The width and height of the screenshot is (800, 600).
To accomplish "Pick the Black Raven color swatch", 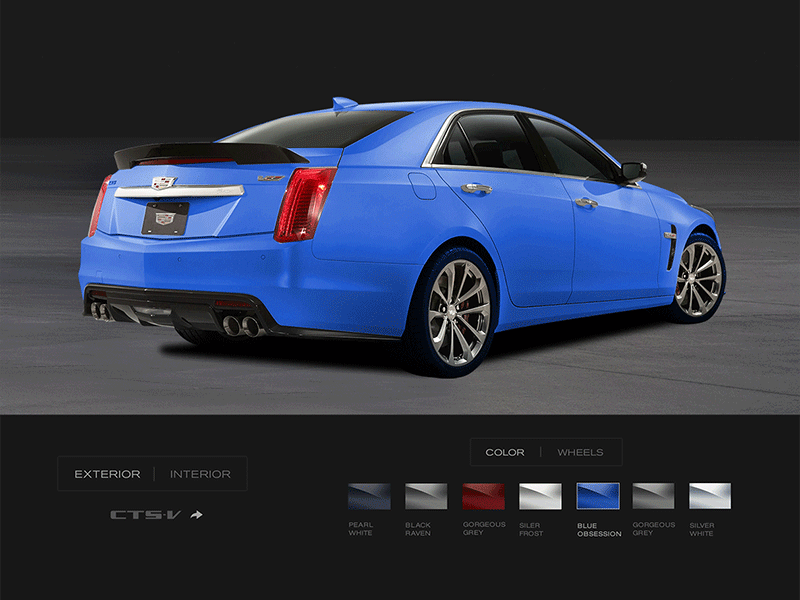I will [426, 496].
